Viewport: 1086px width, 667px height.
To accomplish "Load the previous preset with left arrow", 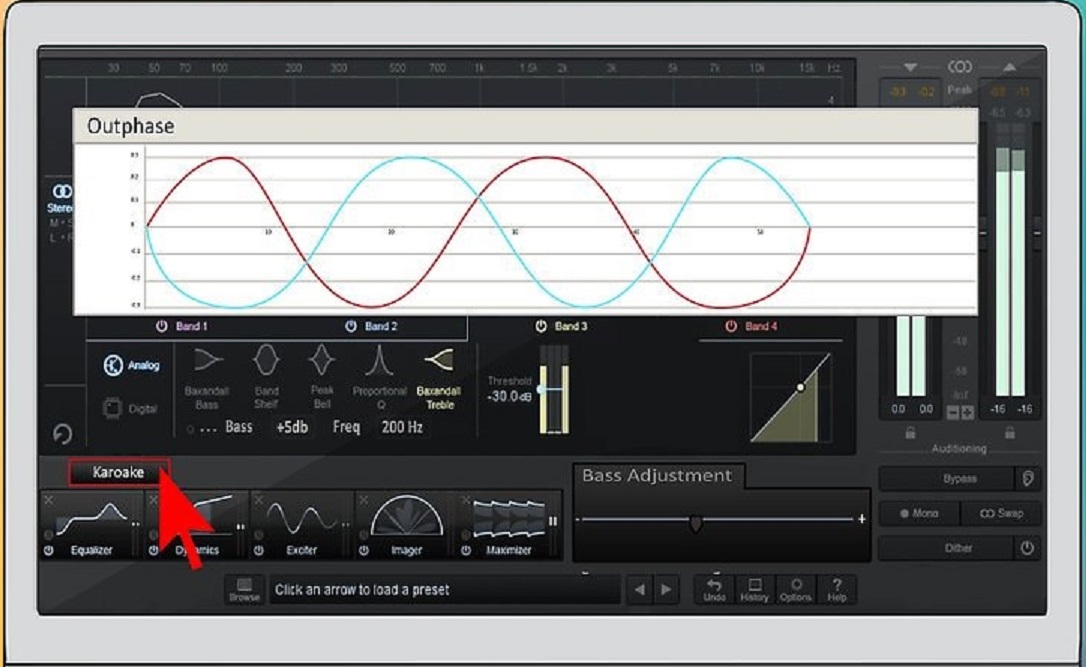I will 640,589.
